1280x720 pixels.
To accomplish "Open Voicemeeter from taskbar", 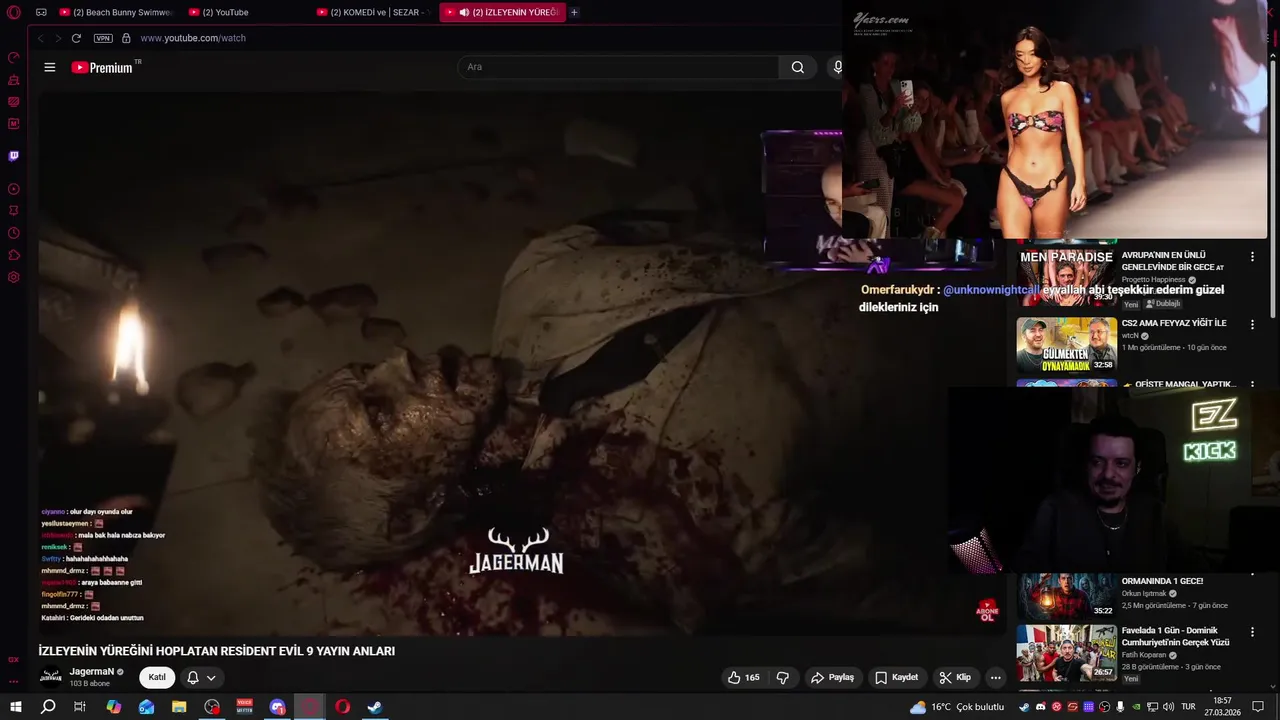I will point(245,707).
